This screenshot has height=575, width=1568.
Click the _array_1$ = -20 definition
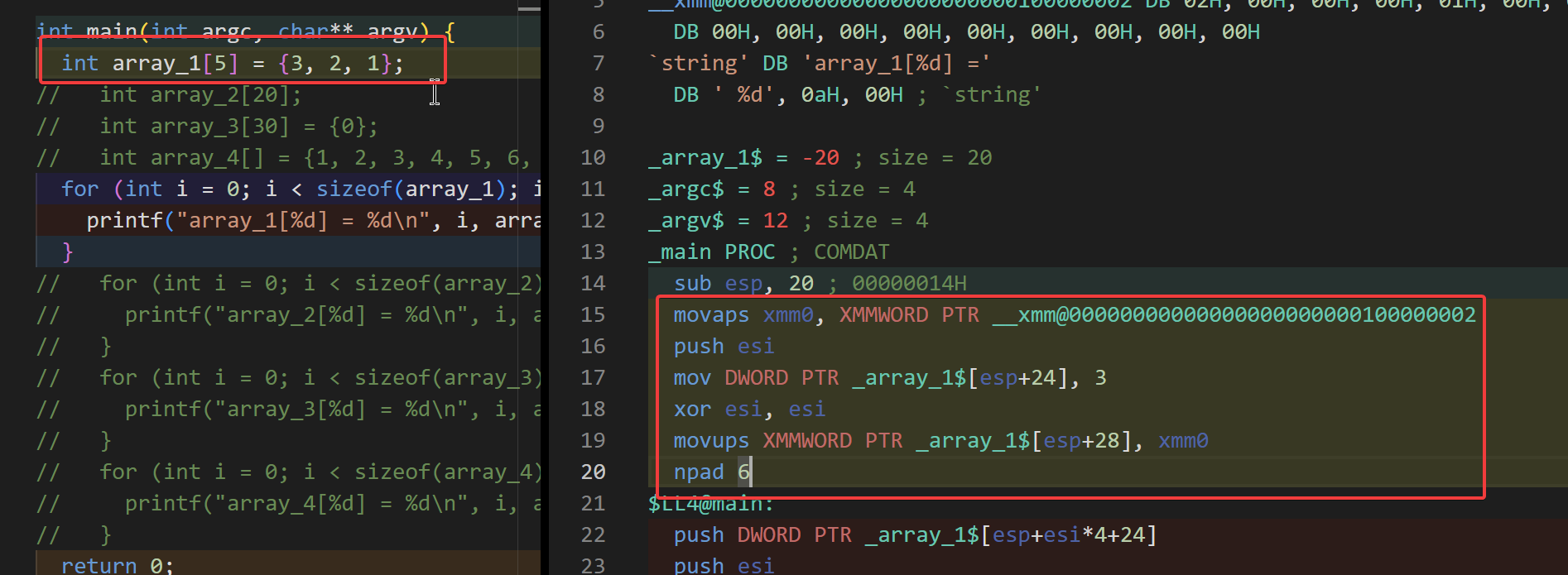click(x=743, y=158)
